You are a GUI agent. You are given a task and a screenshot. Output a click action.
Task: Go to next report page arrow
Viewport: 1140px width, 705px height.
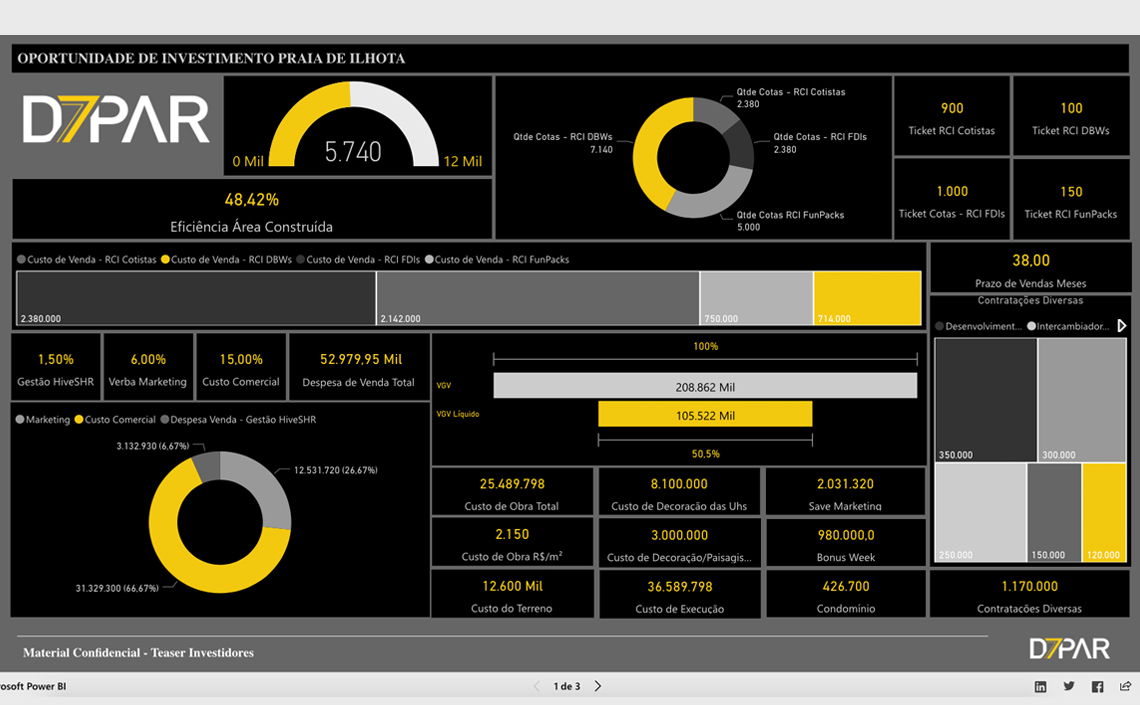point(598,687)
